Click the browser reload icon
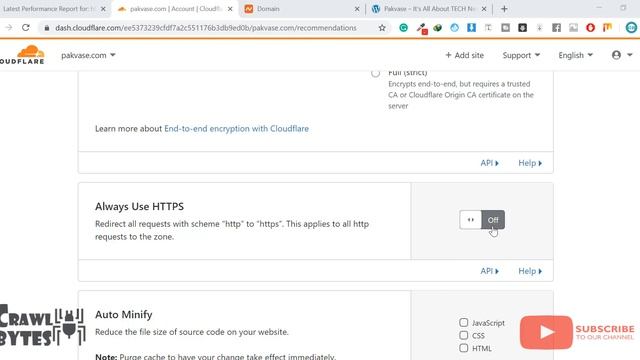 (x=26, y=28)
